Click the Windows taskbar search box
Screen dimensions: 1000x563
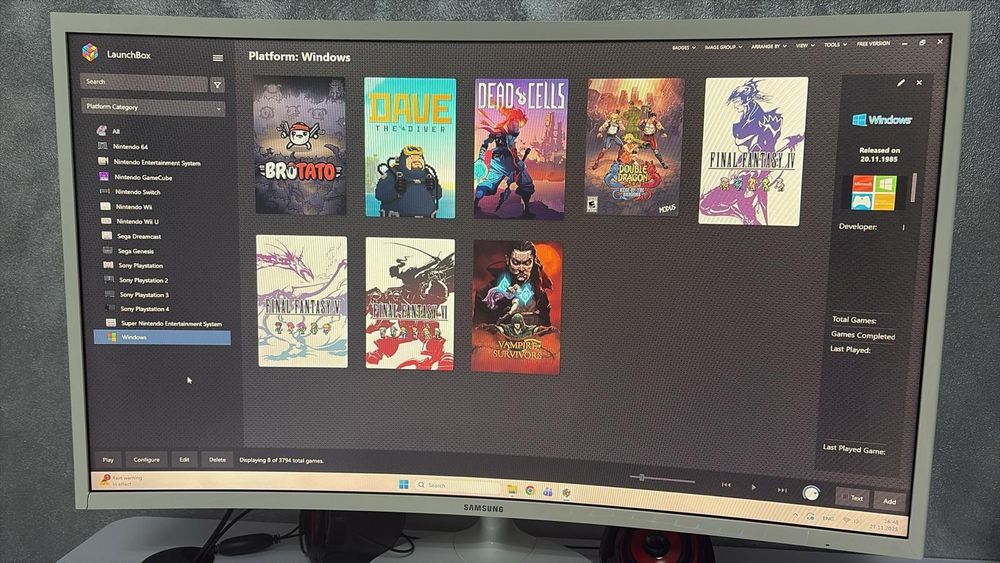[457, 486]
